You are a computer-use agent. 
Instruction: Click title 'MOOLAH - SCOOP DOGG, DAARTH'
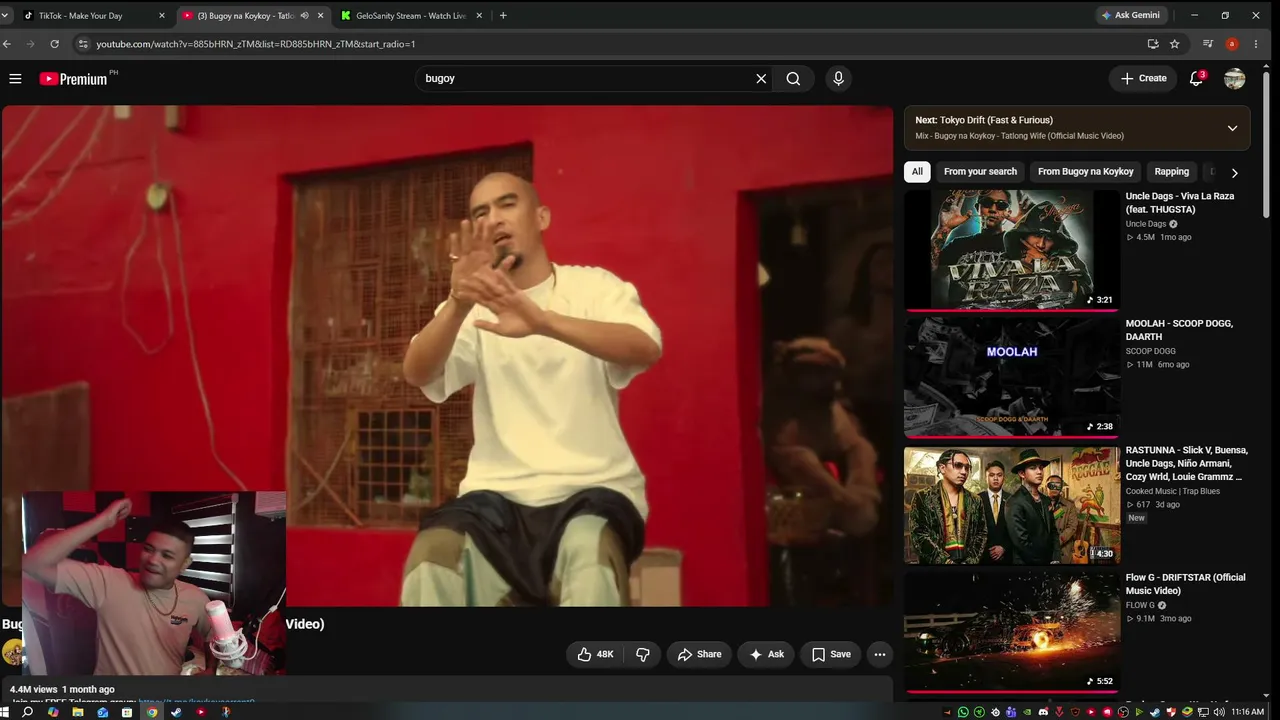tap(1179, 330)
